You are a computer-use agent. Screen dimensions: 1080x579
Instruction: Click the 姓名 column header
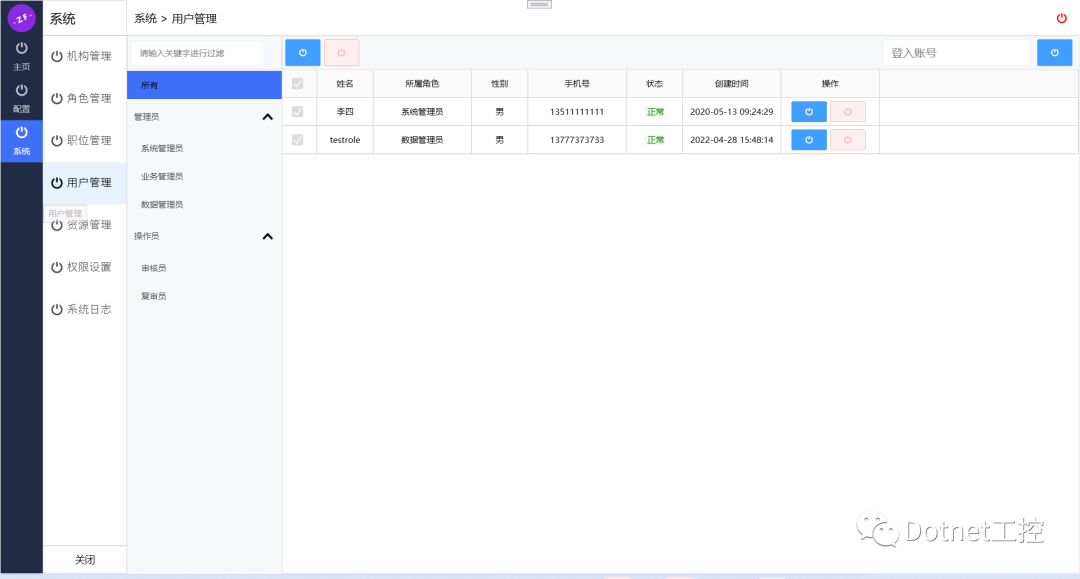[x=345, y=83]
